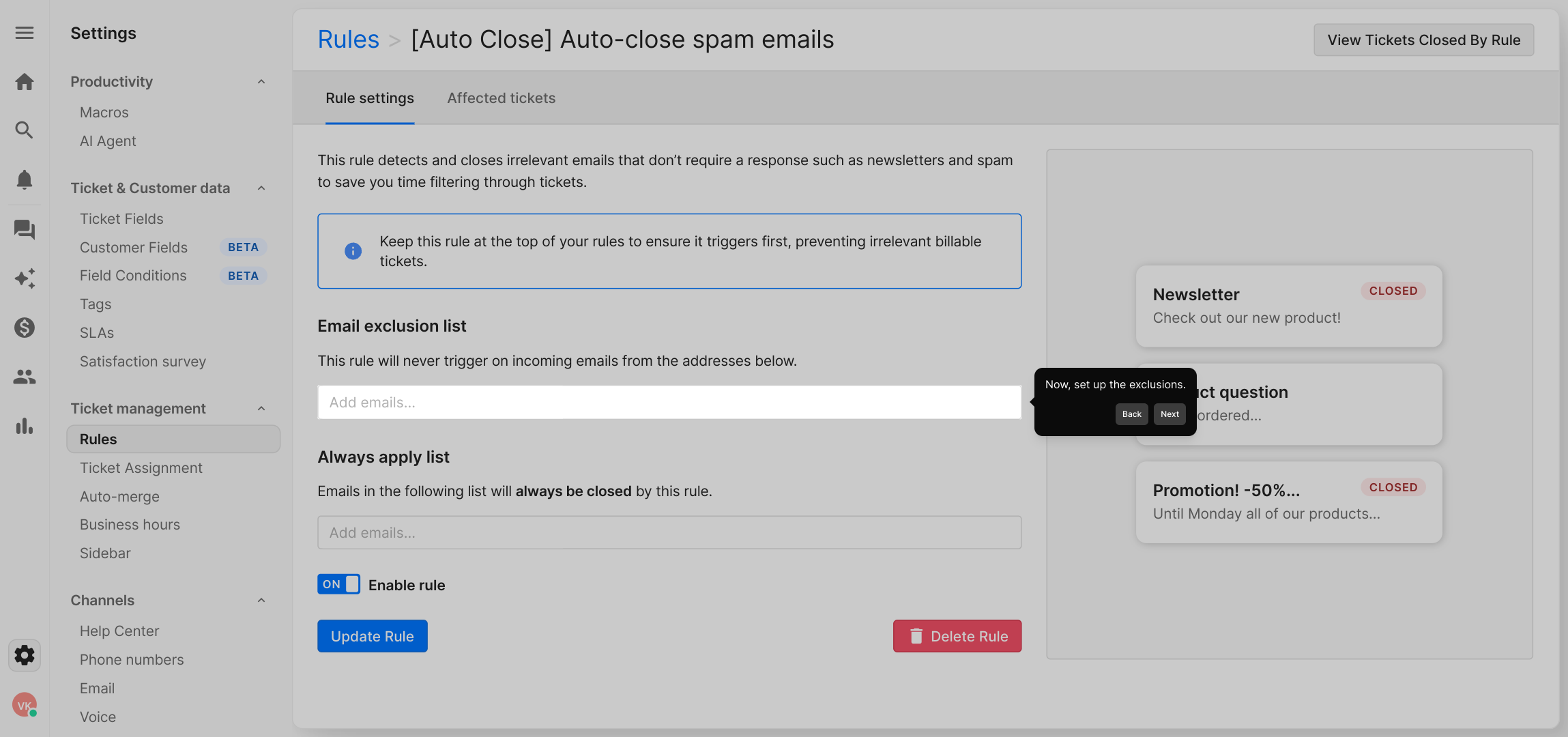Open Auto-merge settings
1568x737 pixels.
[119, 497]
